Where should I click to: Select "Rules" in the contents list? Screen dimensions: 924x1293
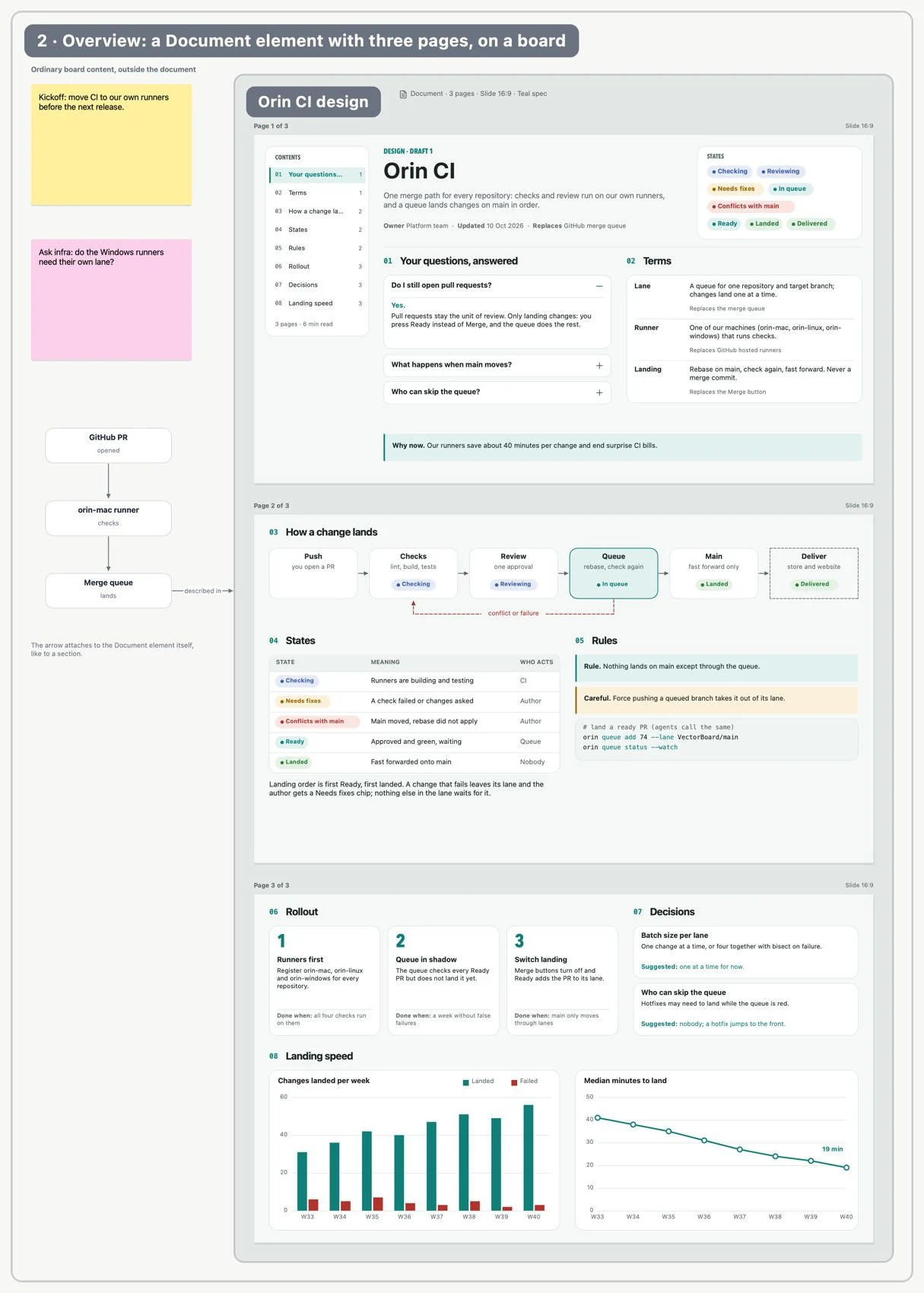(317, 249)
